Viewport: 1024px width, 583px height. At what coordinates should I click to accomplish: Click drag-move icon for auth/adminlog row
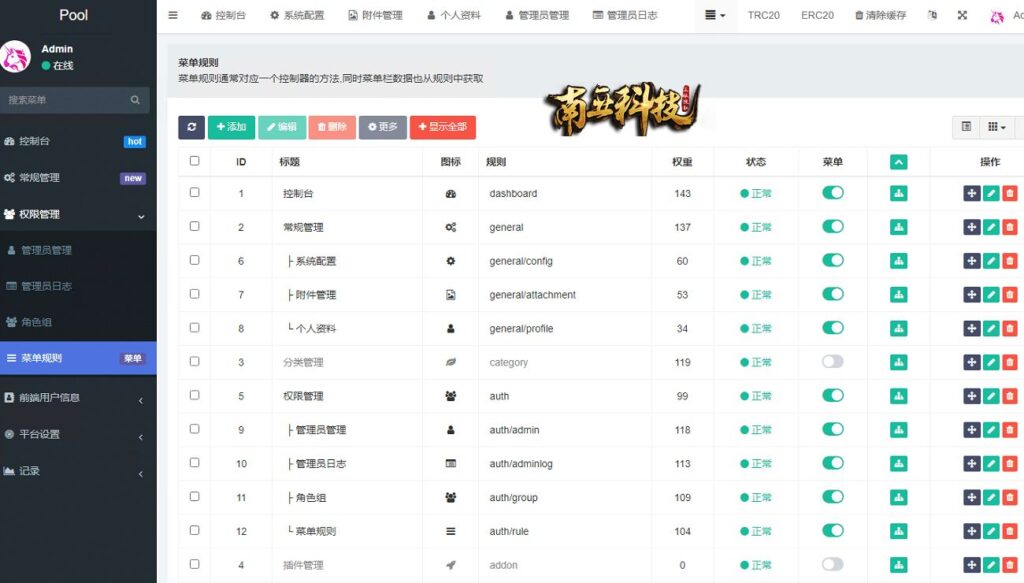pyautogui.click(x=972, y=464)
